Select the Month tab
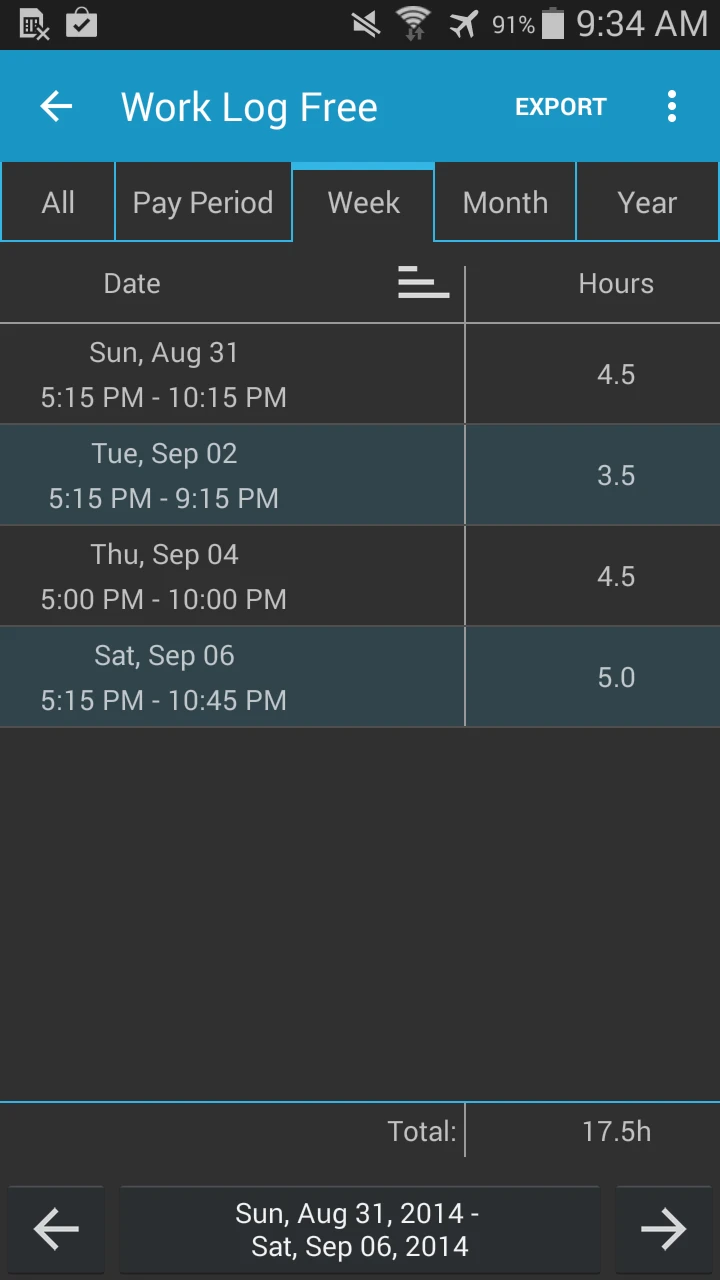Viewport: 720px width, 1280px height. (x=505, y=203)
